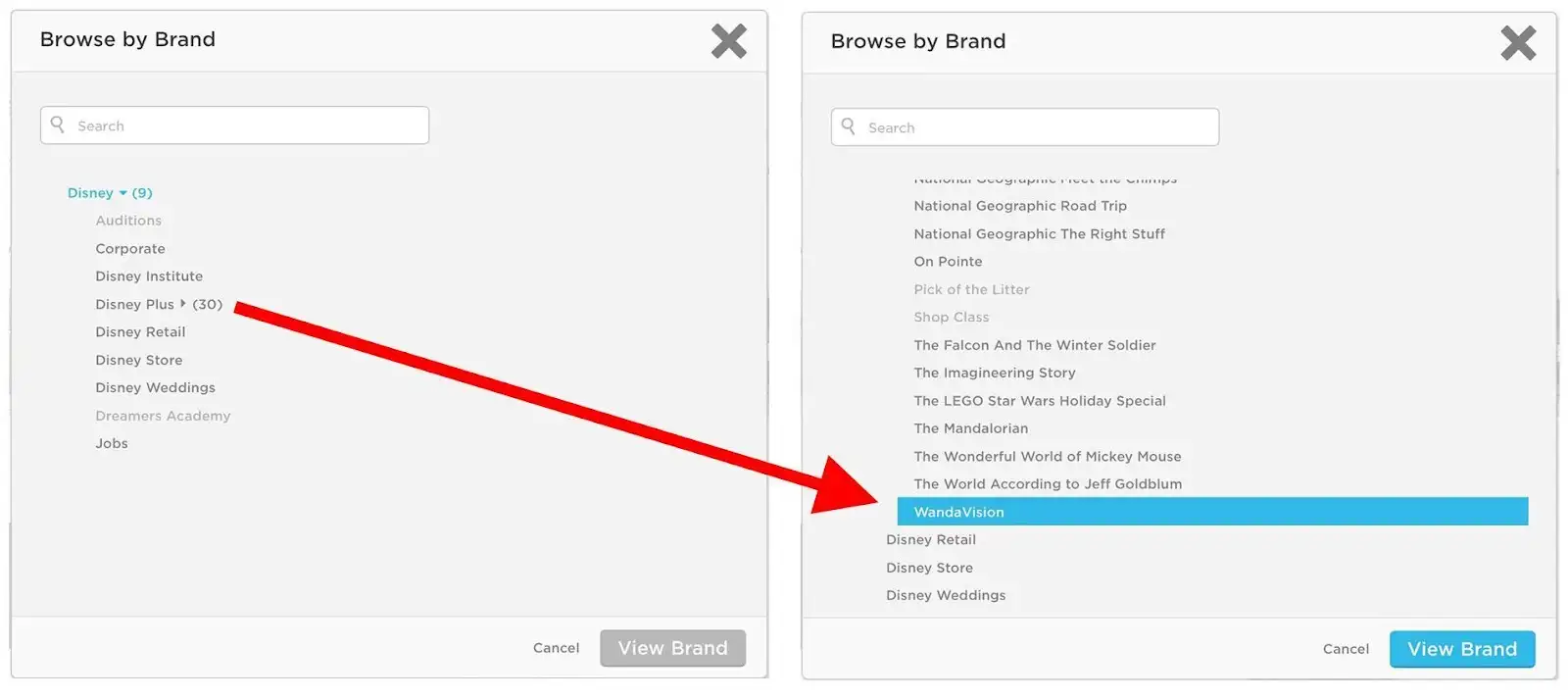
Task: Choose The Mandalorian from the brand list
Action: [971, 428]
